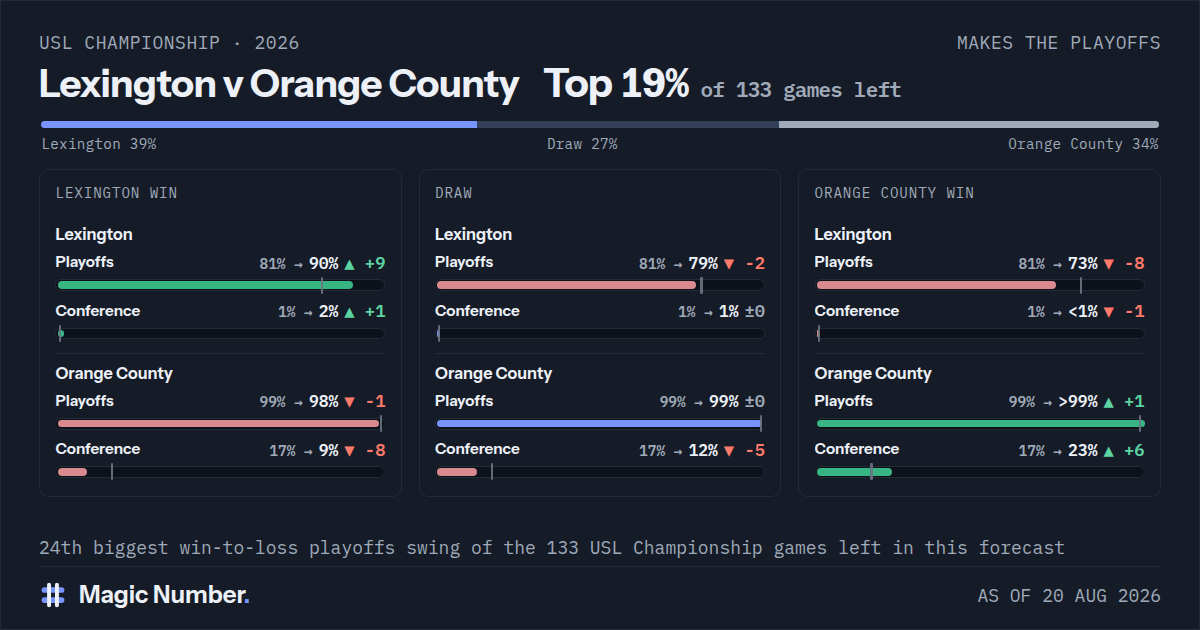Click green up arrow beside Lexington 90% playoffs
The width and height of the screenshot is (1200, 630).
click(x=349, y=264)
